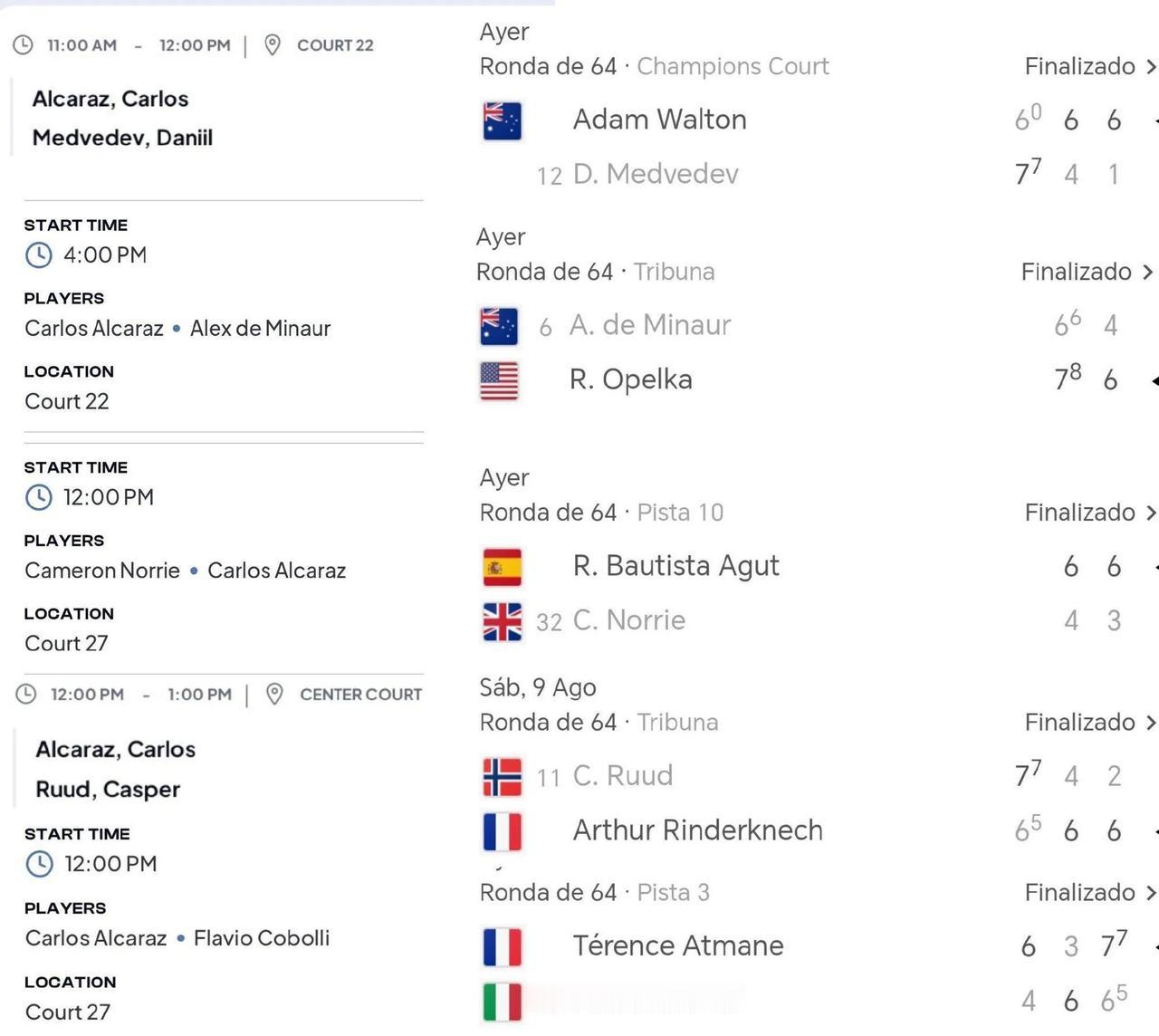Select the Alcaraz, Carlos vs Medvedev, Daniil entry
The width and height of the screenshot is (1159, 1036).
123,119
